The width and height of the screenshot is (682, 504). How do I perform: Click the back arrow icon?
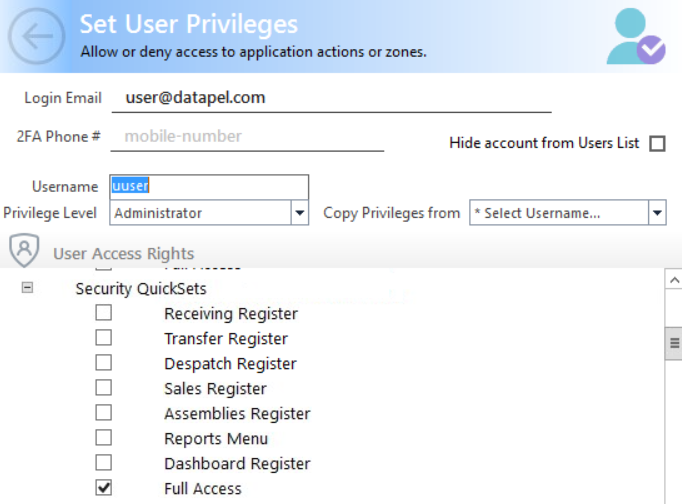coord(37,36)
